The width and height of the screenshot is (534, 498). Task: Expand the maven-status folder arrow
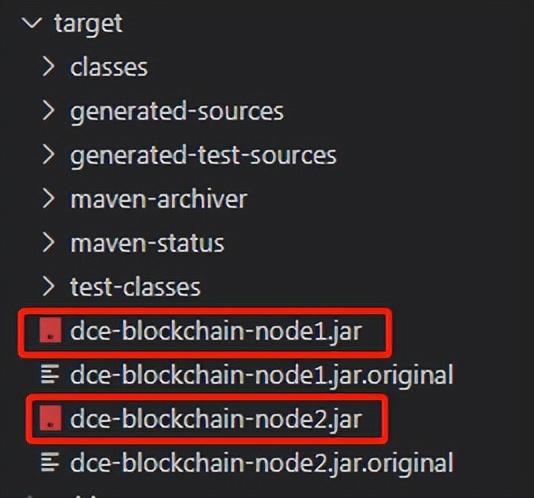[x=48, y=243]
